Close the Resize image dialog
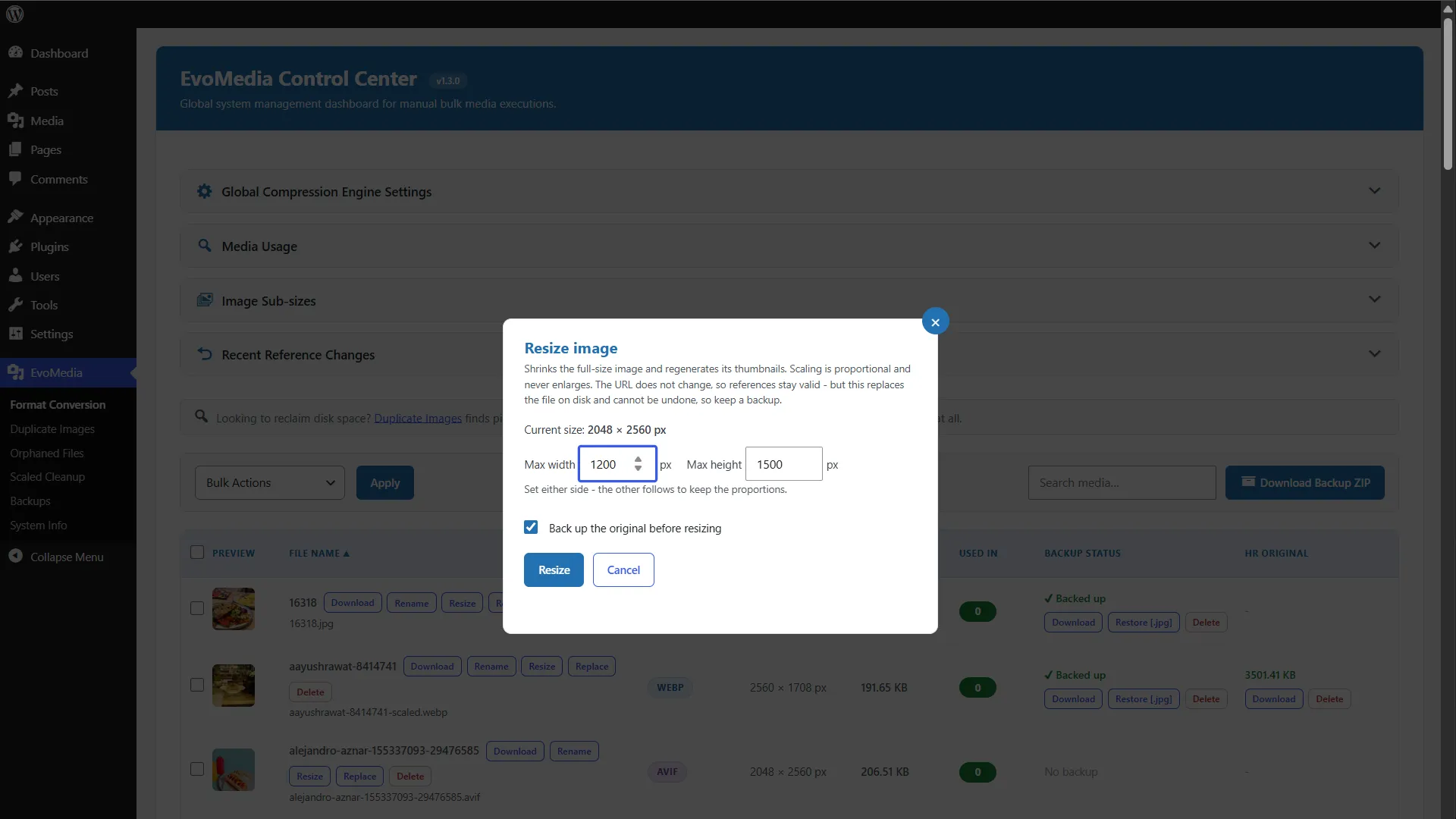Viewport: 1456px width, 819px height. coord(935,322)
